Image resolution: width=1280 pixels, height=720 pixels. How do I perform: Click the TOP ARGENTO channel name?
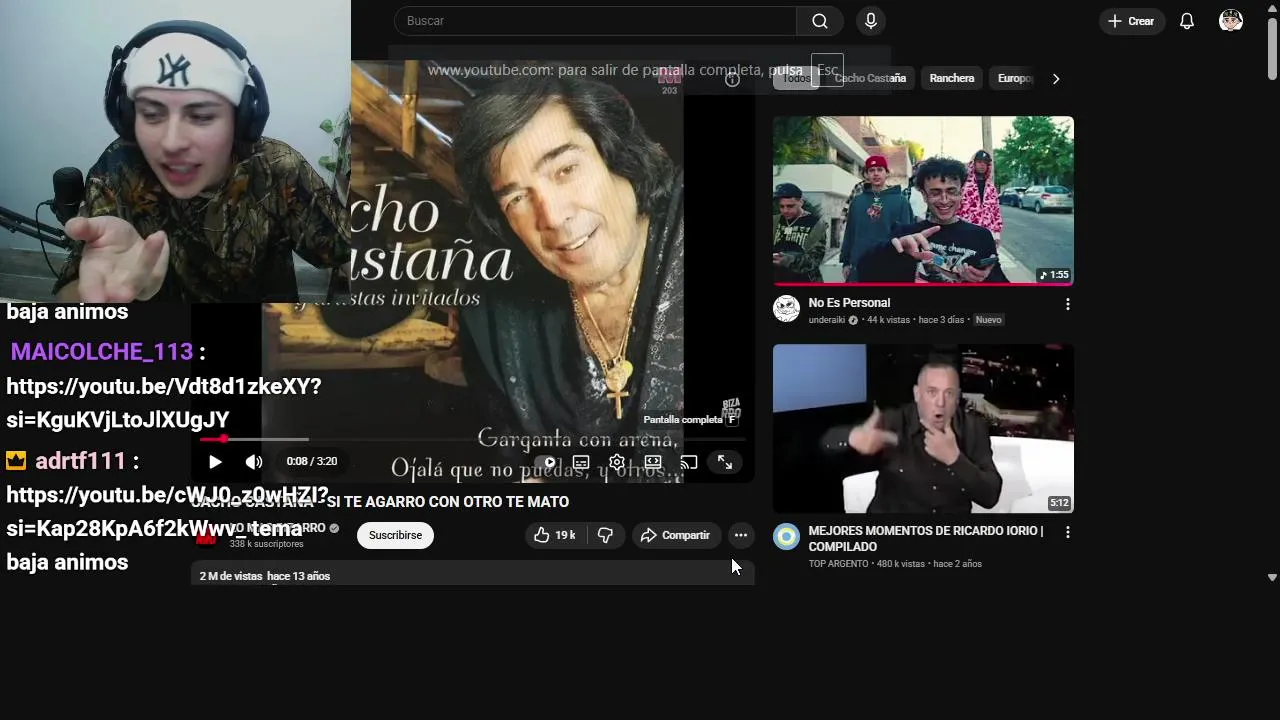coord(839,564)
